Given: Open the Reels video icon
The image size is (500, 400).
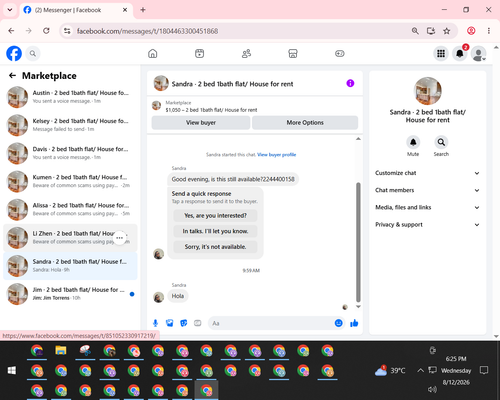Looking at the screenshot, I should [199, 53].
